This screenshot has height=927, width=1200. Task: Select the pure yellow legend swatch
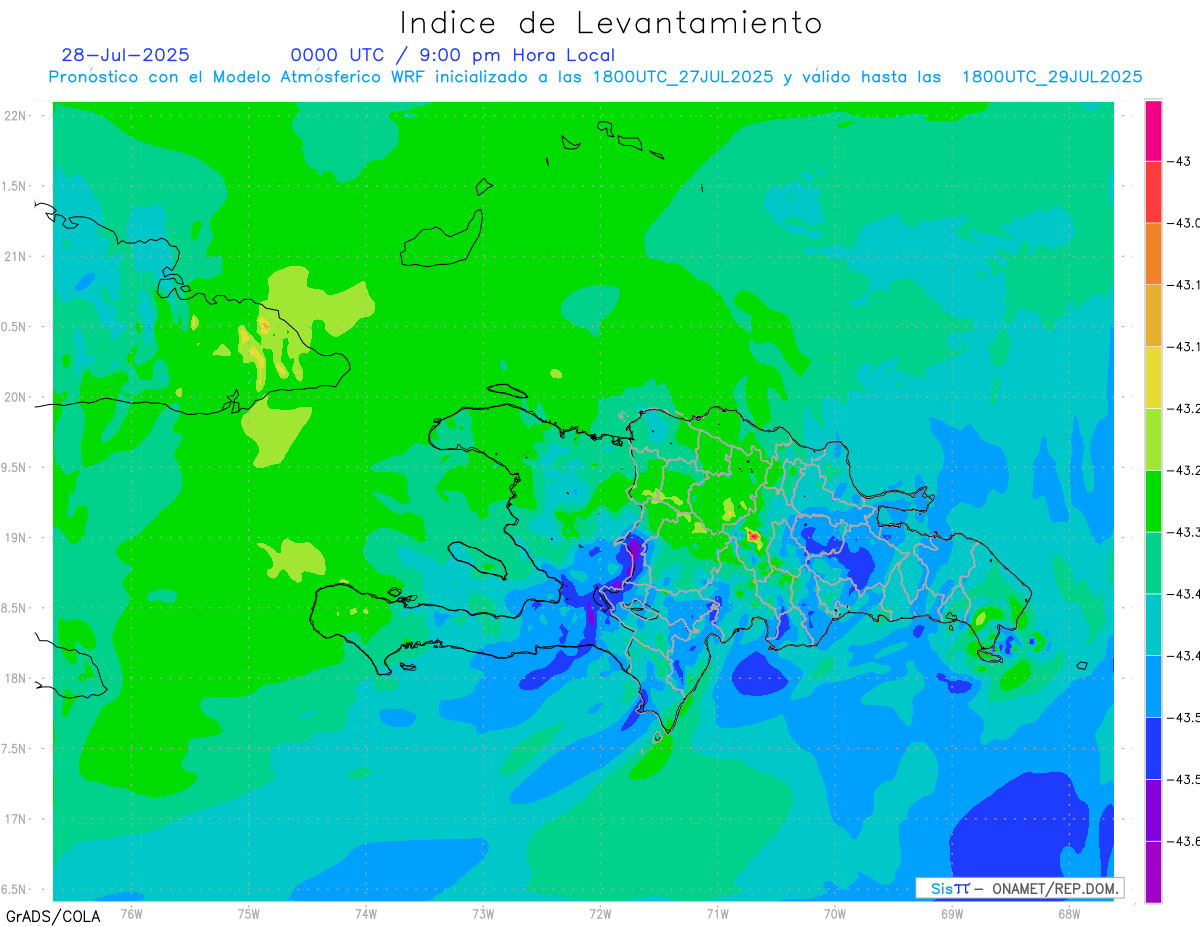[1153, 377]
